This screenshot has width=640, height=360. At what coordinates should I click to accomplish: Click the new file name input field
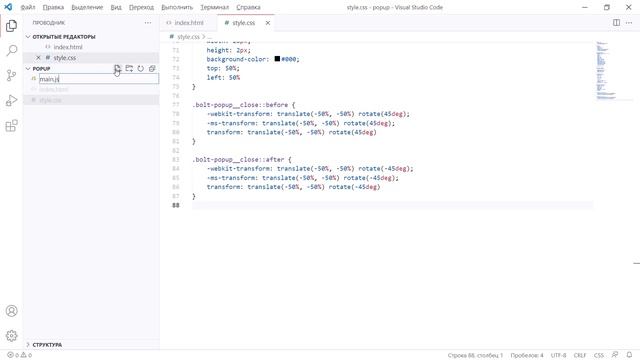point(99,79)
